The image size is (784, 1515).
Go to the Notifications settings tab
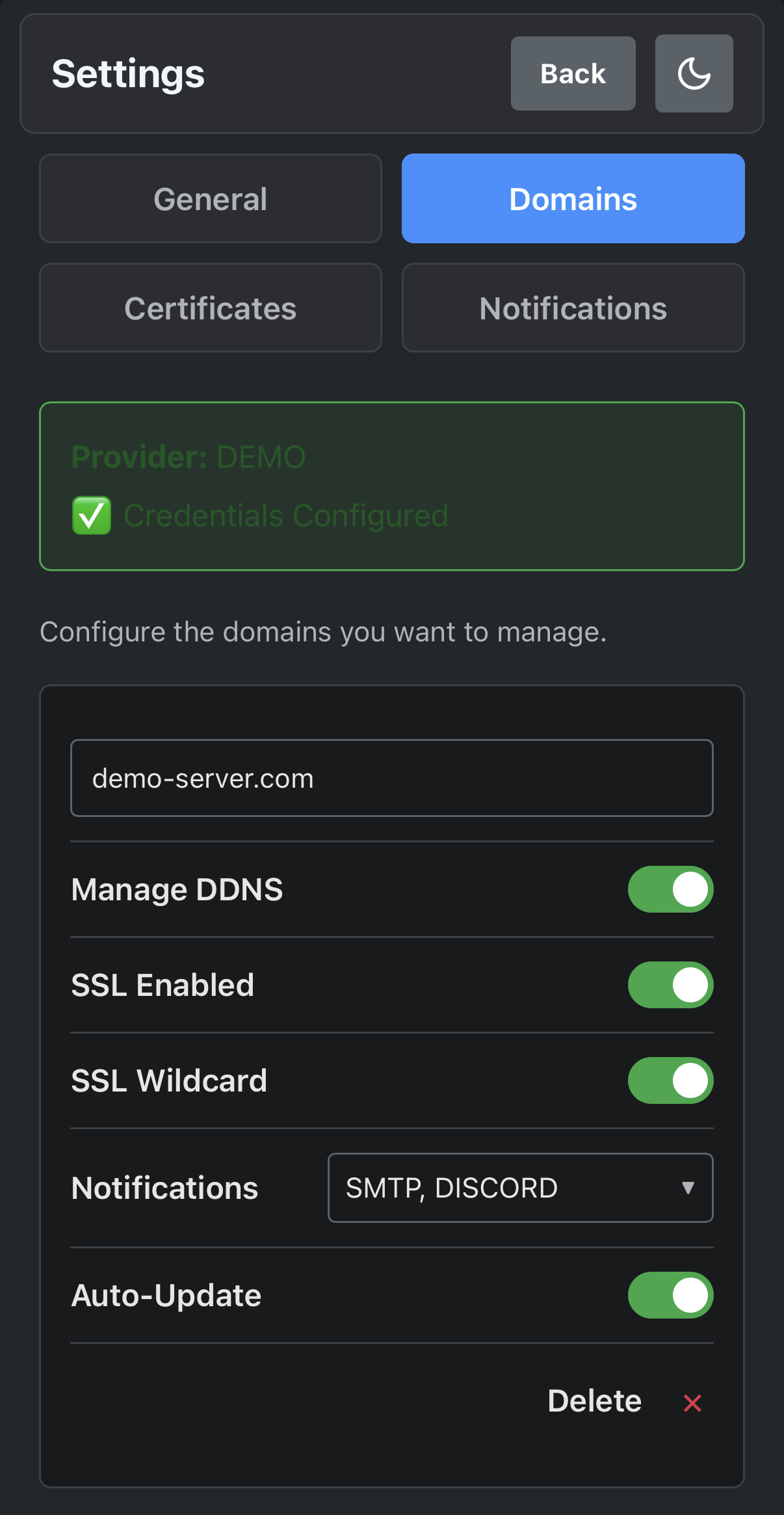573,308
